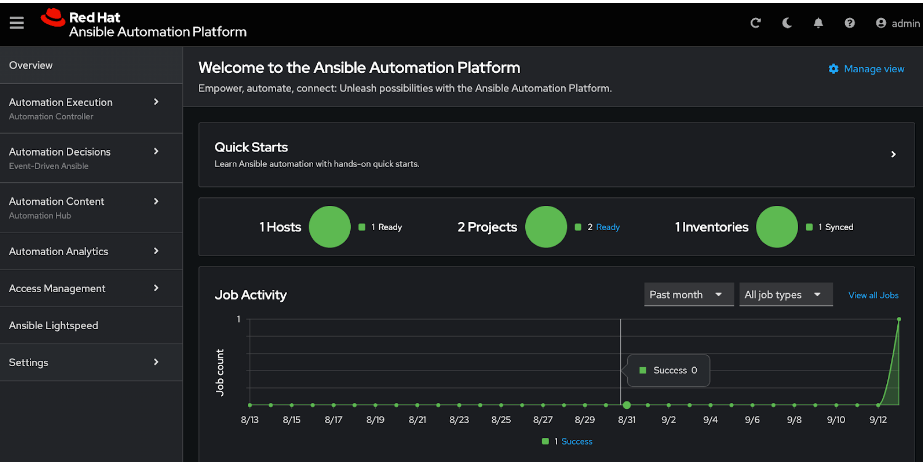
Task: Click the 1 Synced legend for Inventories
Action: (829, 227)
